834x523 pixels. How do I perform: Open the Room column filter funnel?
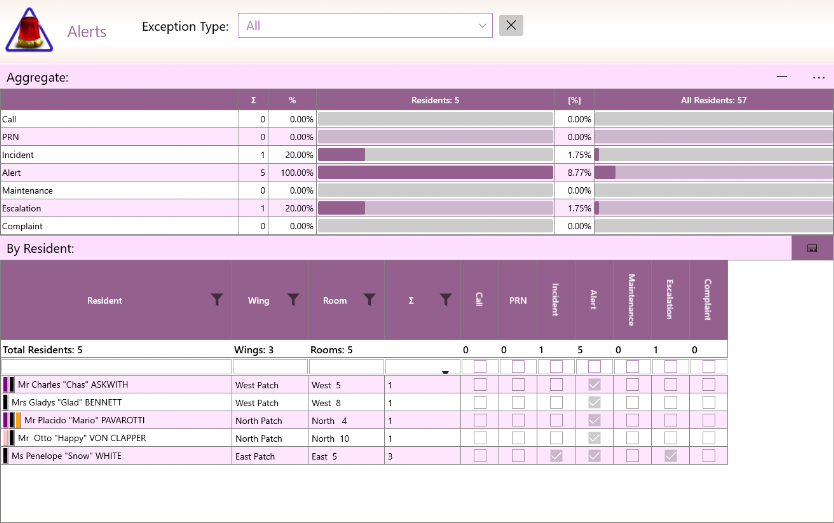coord(370,300)
